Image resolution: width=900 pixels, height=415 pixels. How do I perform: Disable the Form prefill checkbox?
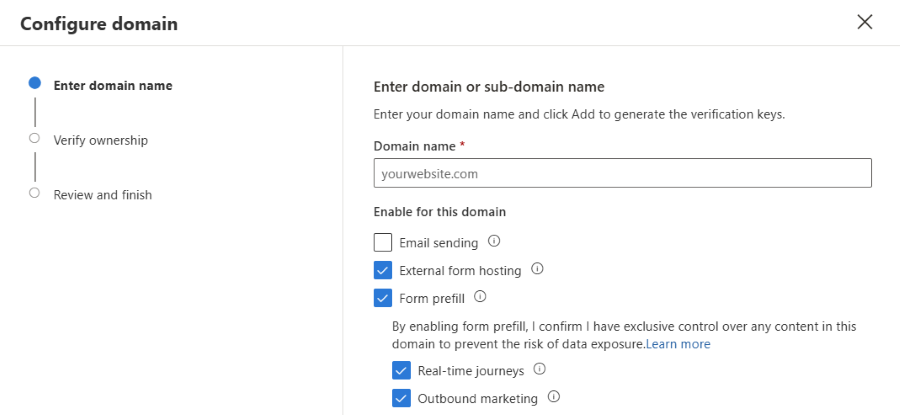coord(383,297)
